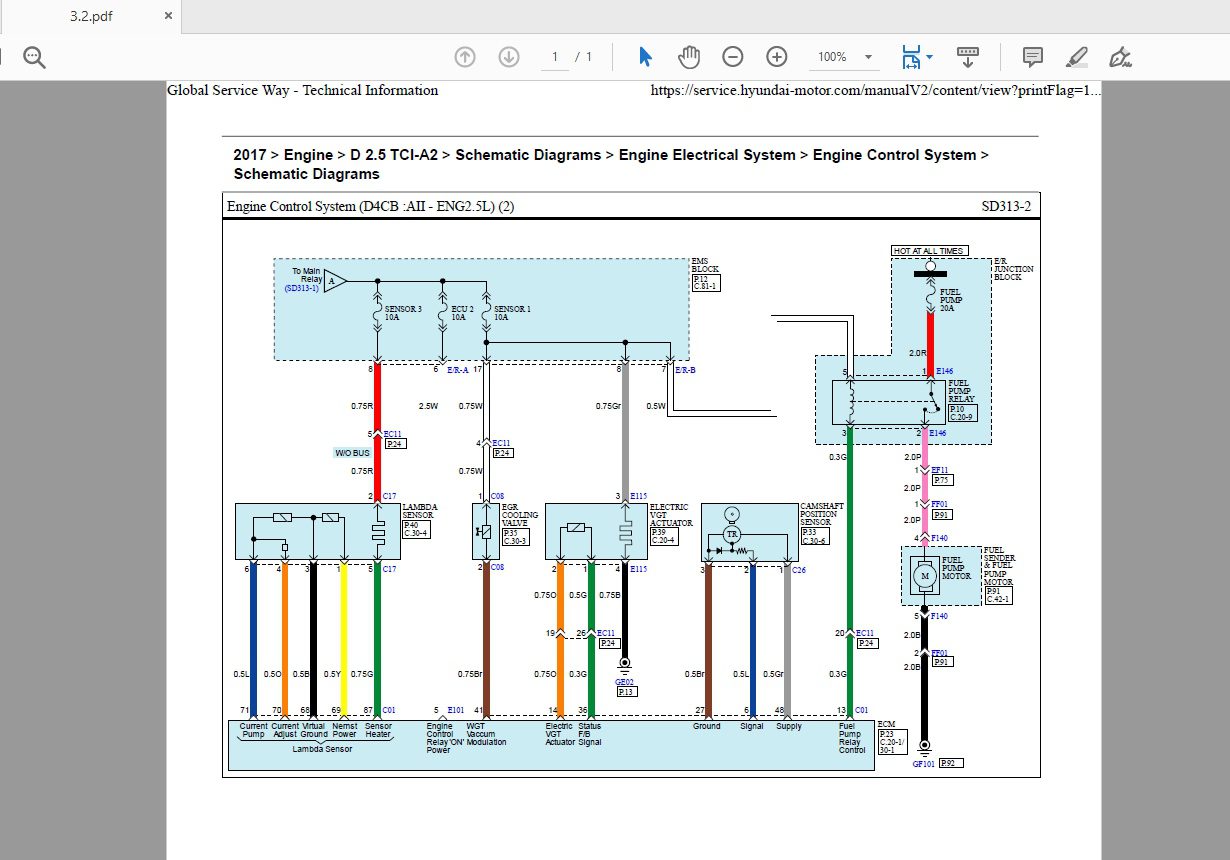Zoom out with the minus icon
Viewport: 1230px width, 860px height.
click(x=733, y=57)
